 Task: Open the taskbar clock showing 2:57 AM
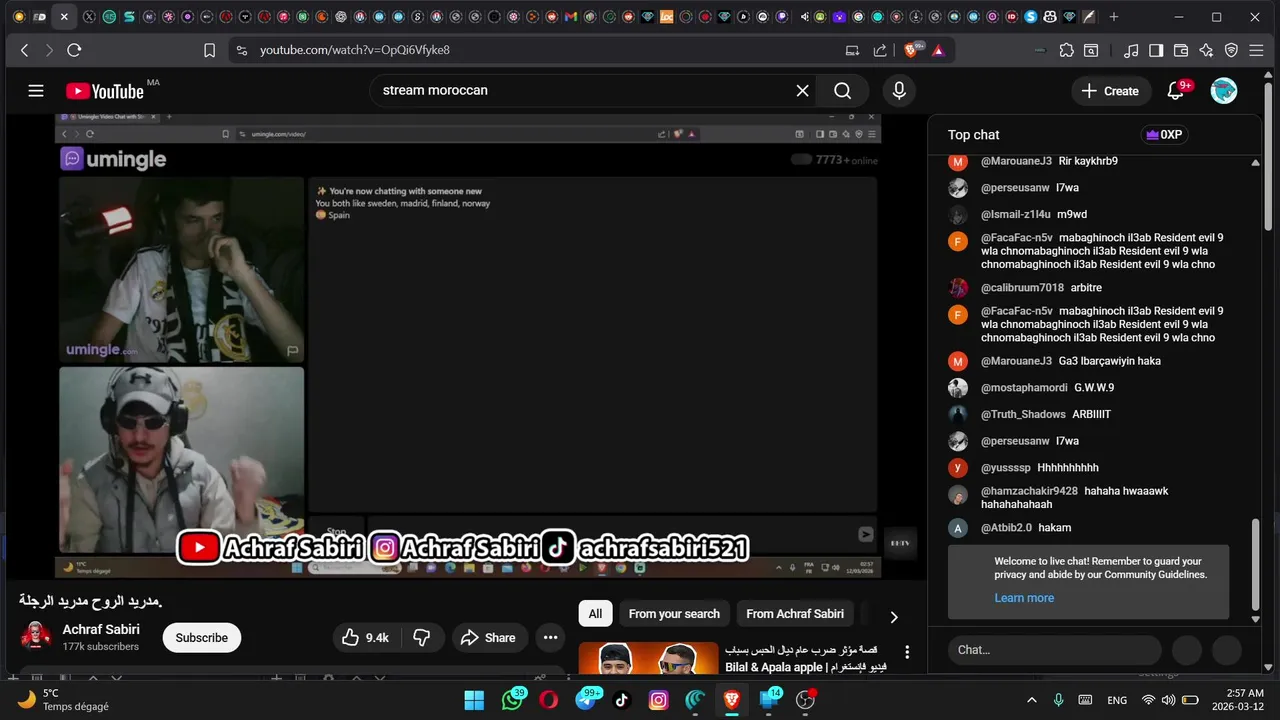click(1238, 700)
